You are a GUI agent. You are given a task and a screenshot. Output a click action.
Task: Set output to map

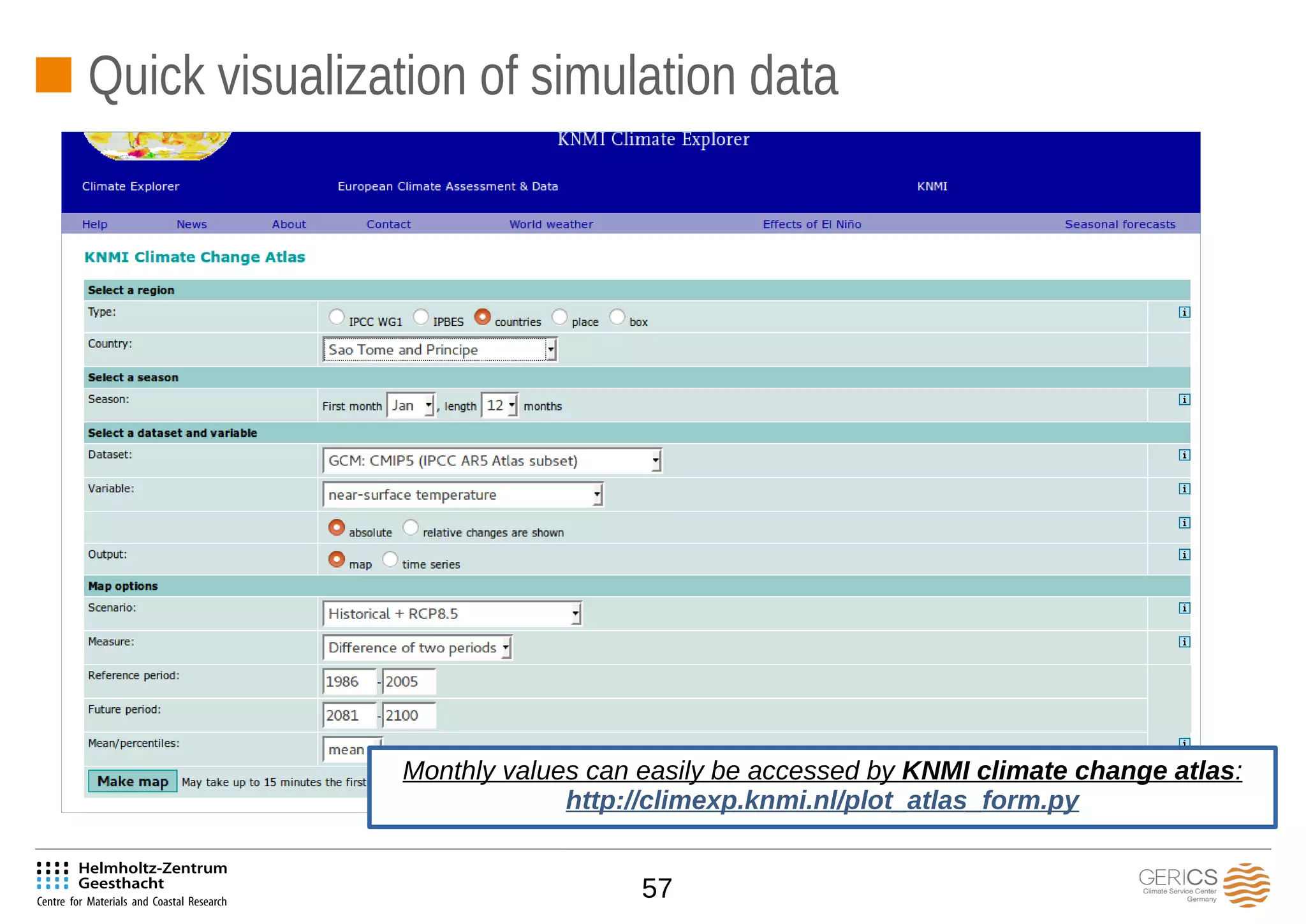[x=336, y=560]
